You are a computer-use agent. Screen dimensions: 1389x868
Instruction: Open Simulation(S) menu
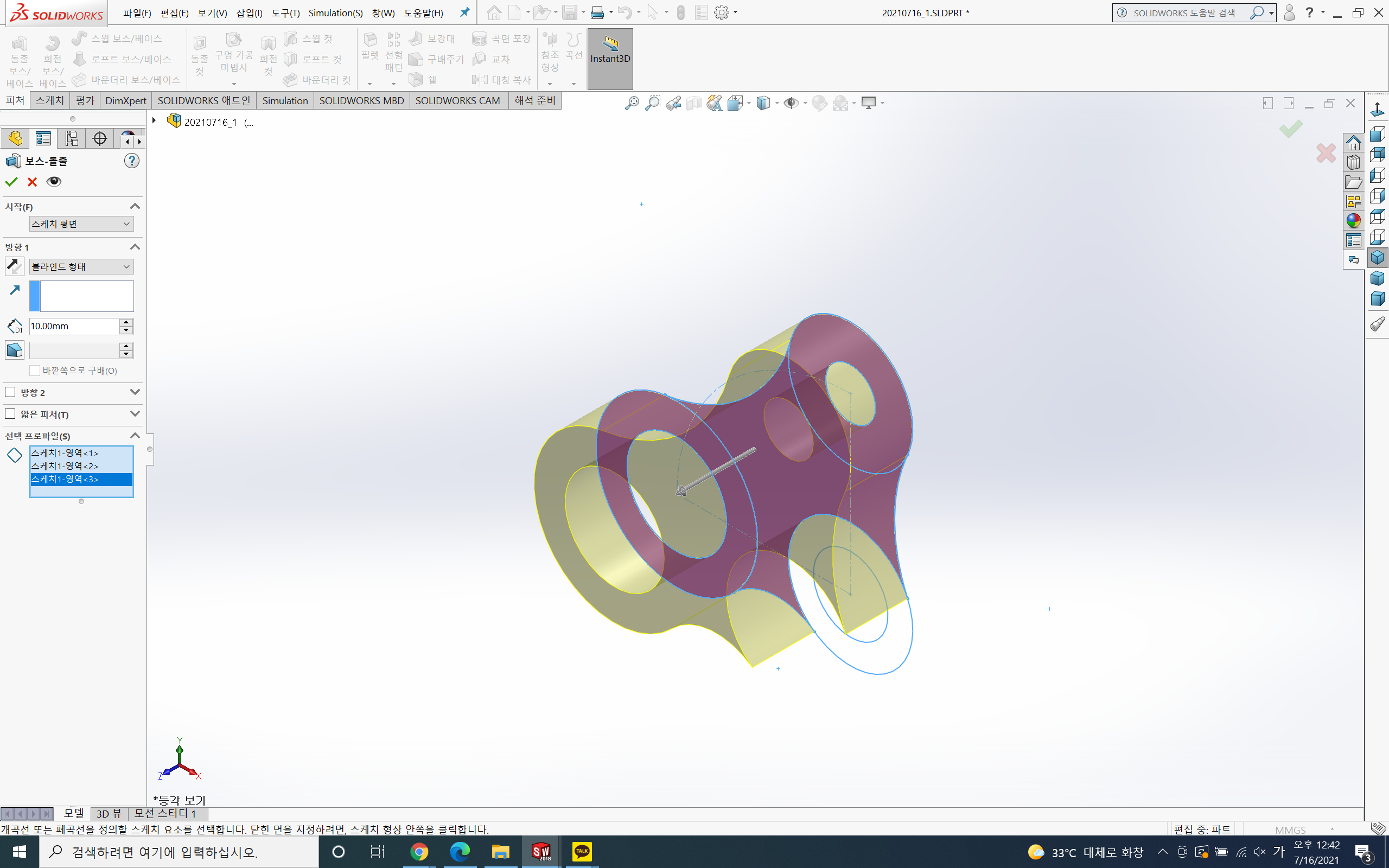click(x=335, y=12)
